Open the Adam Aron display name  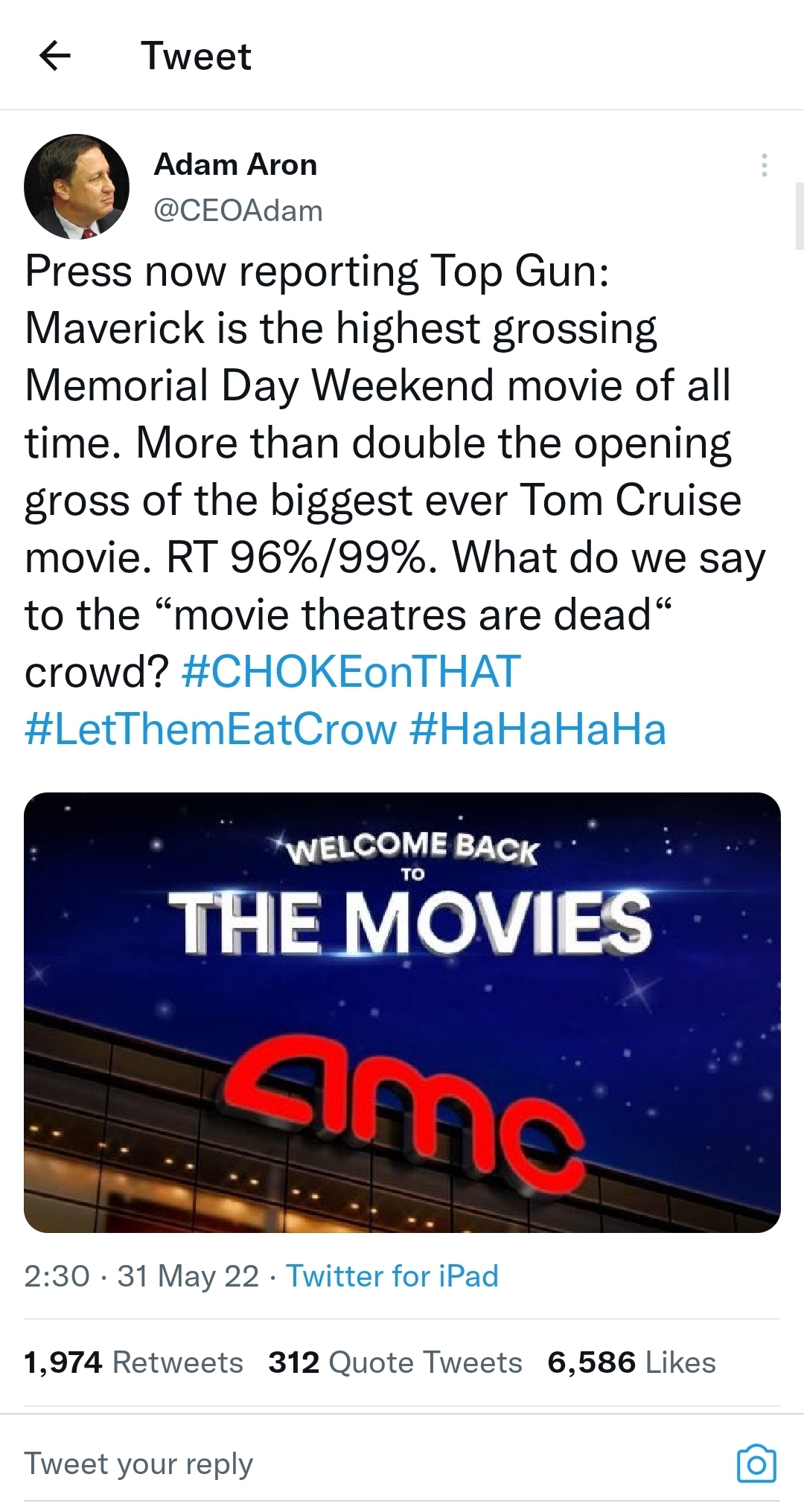[x=235, y=164]
